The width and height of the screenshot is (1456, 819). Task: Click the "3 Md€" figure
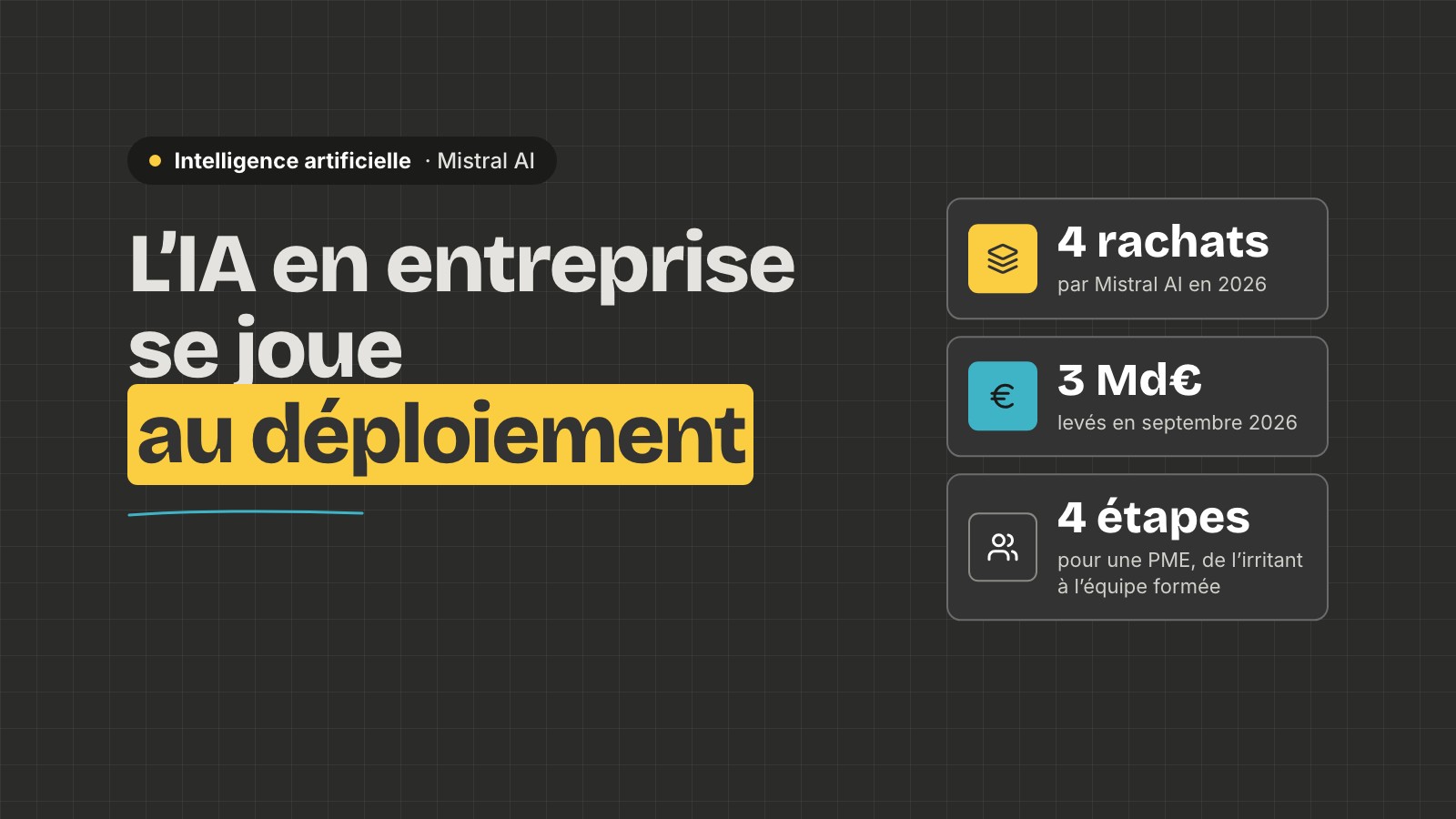[1129, 380]
